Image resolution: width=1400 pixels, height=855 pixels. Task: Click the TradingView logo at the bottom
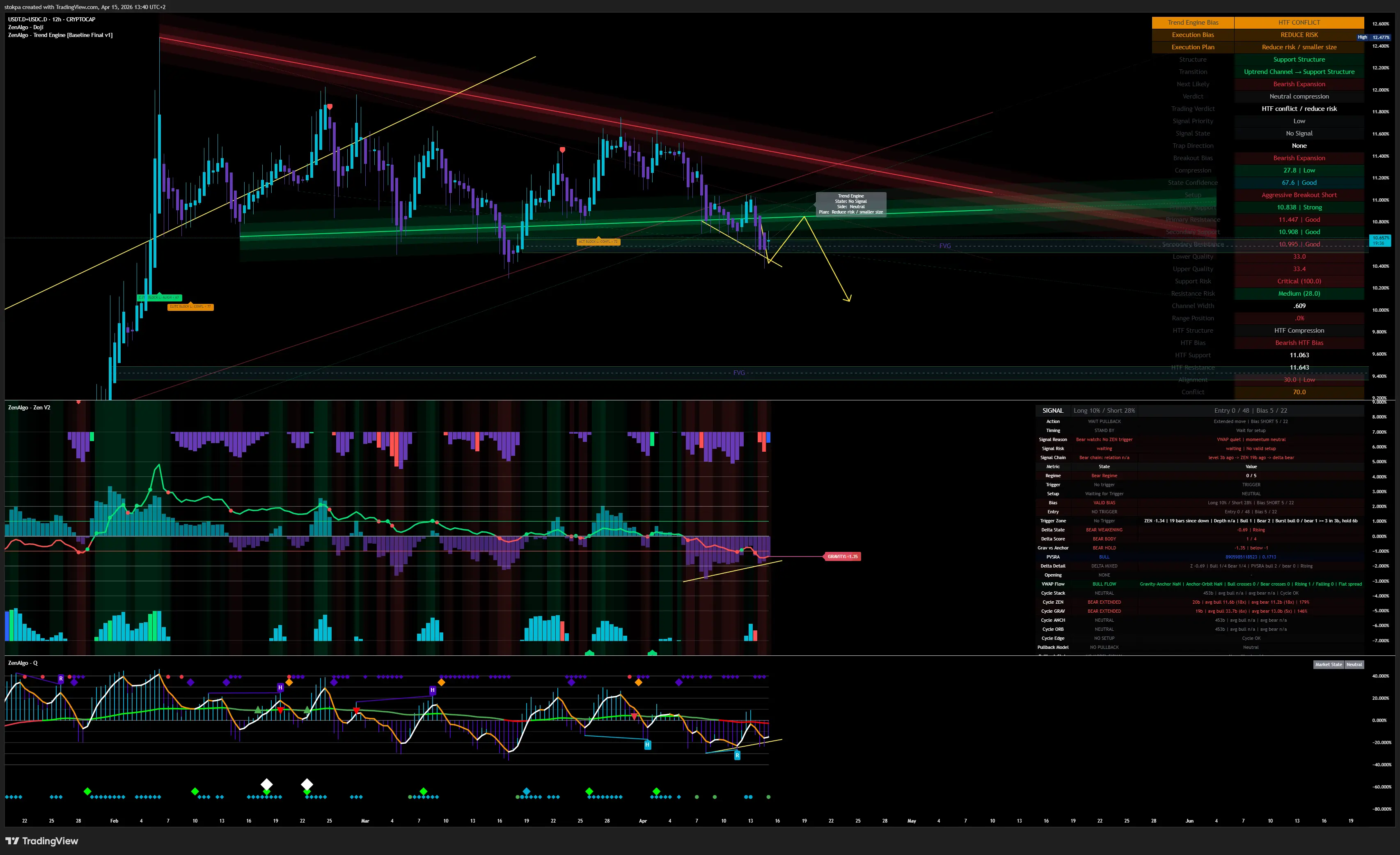point(41,841)
